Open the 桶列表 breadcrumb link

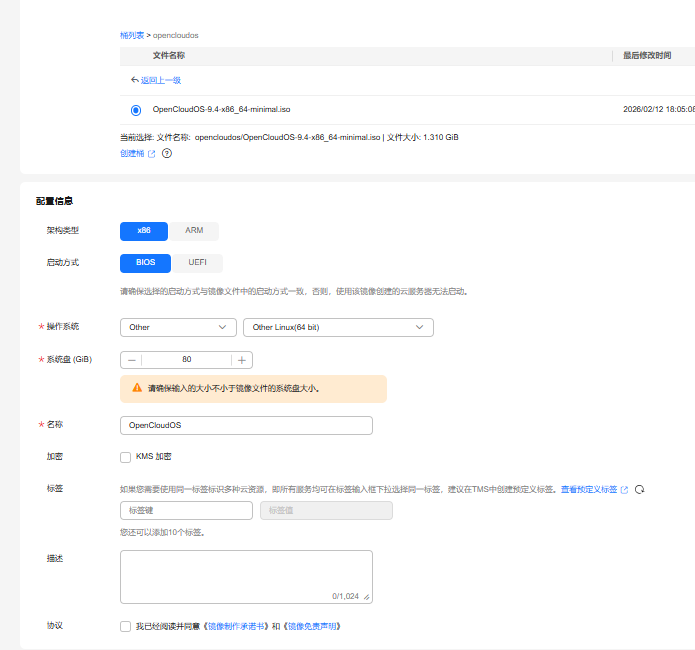point(132,35)
